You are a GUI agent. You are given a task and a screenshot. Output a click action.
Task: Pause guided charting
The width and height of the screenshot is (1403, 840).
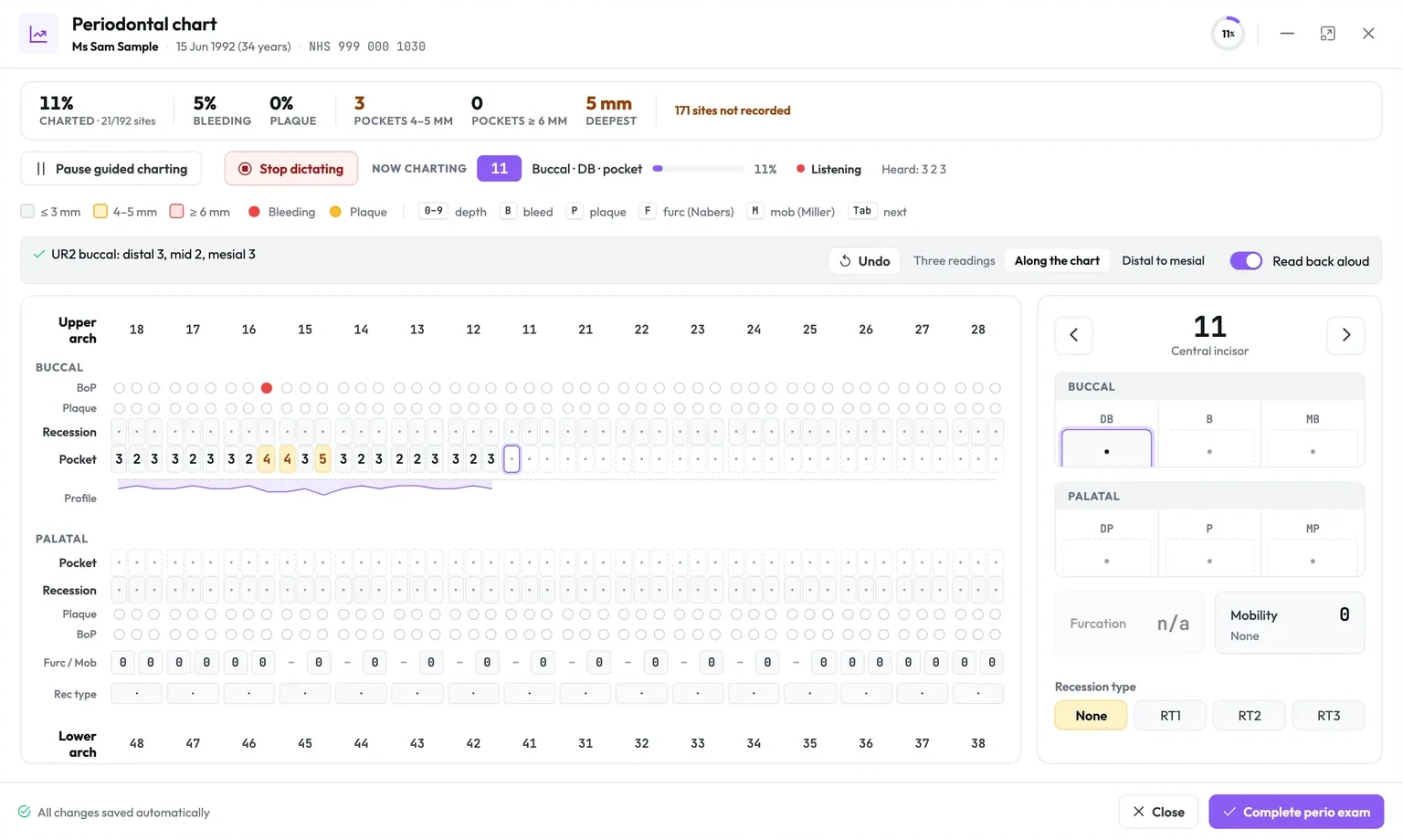pos(111,169)
